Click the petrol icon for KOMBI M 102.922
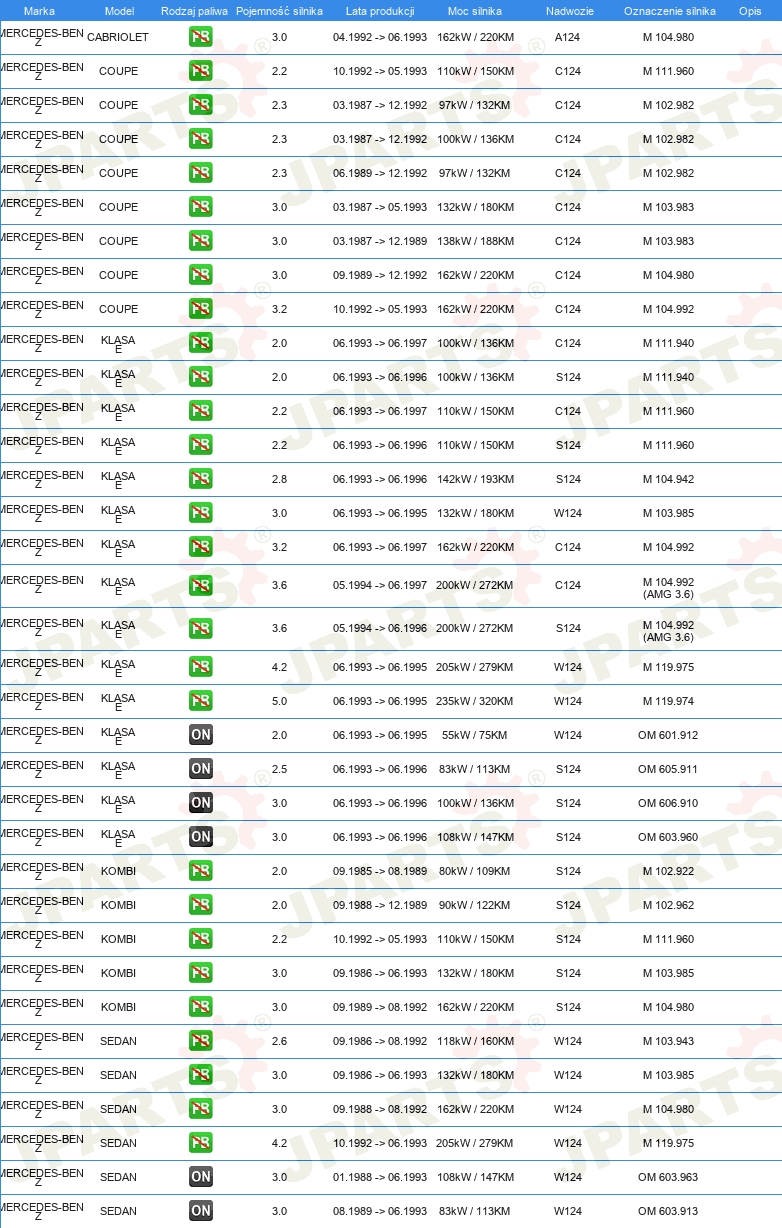The height and width of the screenshot is (1228, 782). (201, 871)
